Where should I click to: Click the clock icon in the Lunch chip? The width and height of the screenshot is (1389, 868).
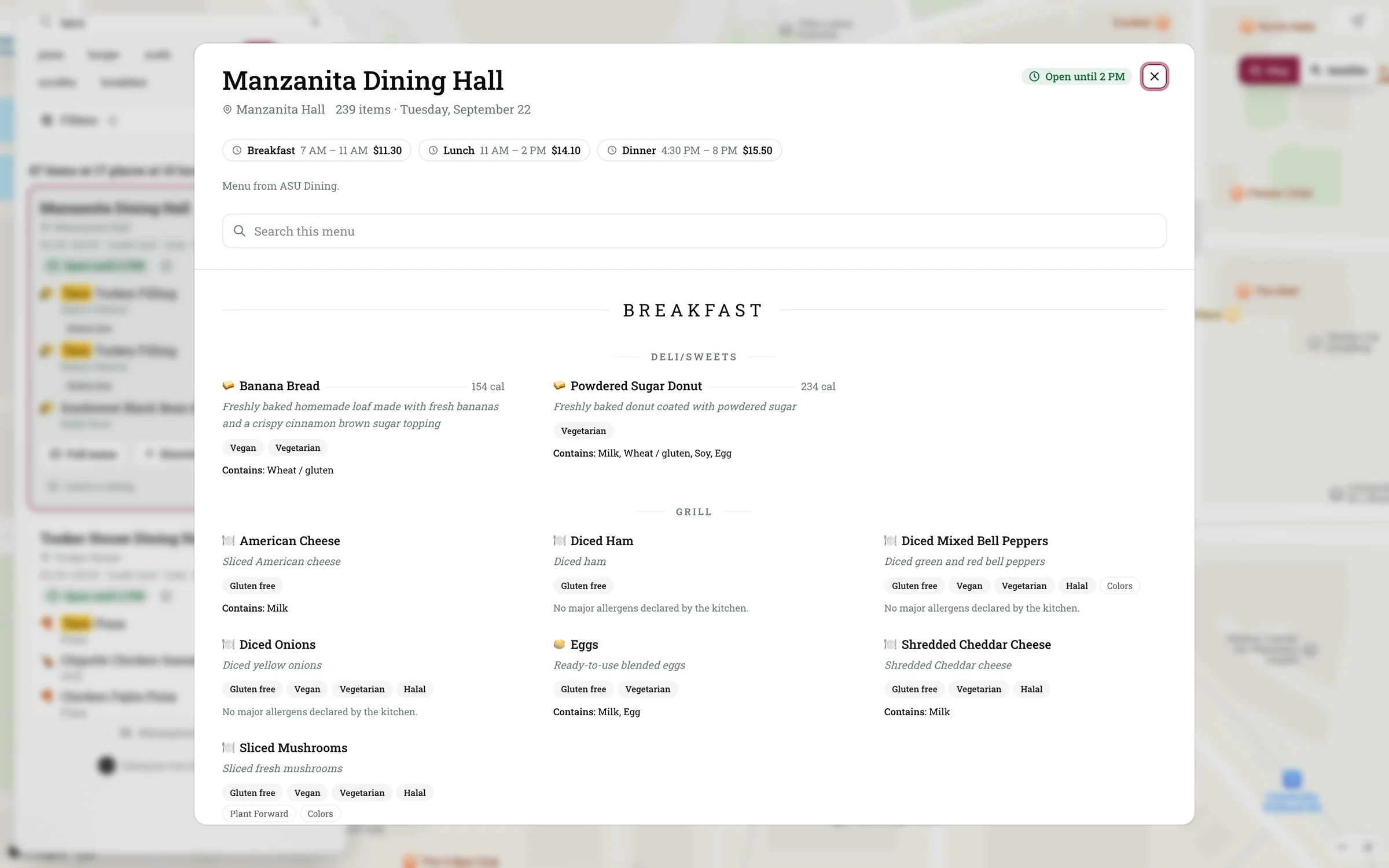[x=433, y=150]
